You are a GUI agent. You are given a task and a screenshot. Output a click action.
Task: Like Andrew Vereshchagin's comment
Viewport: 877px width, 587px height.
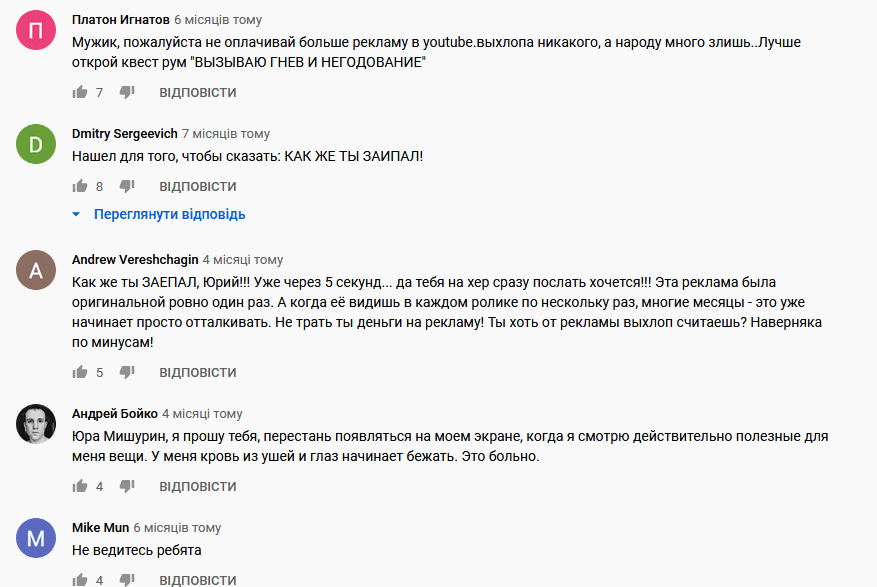80,372
